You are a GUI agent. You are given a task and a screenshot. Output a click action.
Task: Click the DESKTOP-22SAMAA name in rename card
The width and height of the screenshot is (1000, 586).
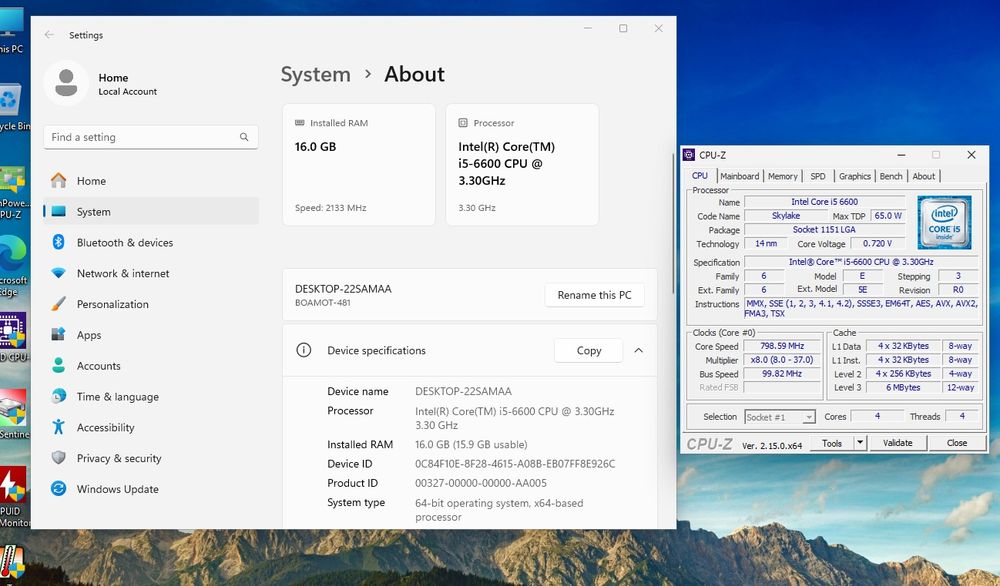tap(343, 288)
